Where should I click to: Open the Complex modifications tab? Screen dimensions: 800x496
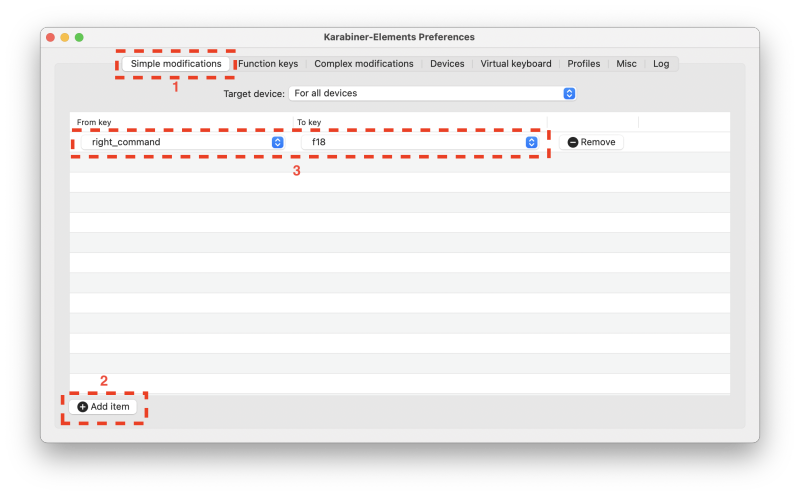click(x=364, y=64)
